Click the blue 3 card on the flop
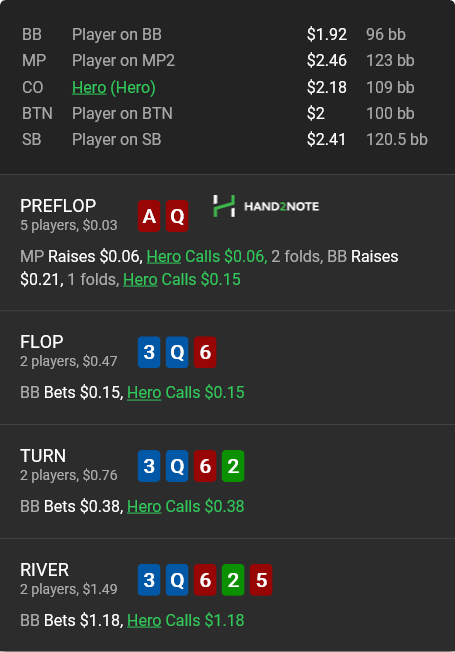 [149, 352]
